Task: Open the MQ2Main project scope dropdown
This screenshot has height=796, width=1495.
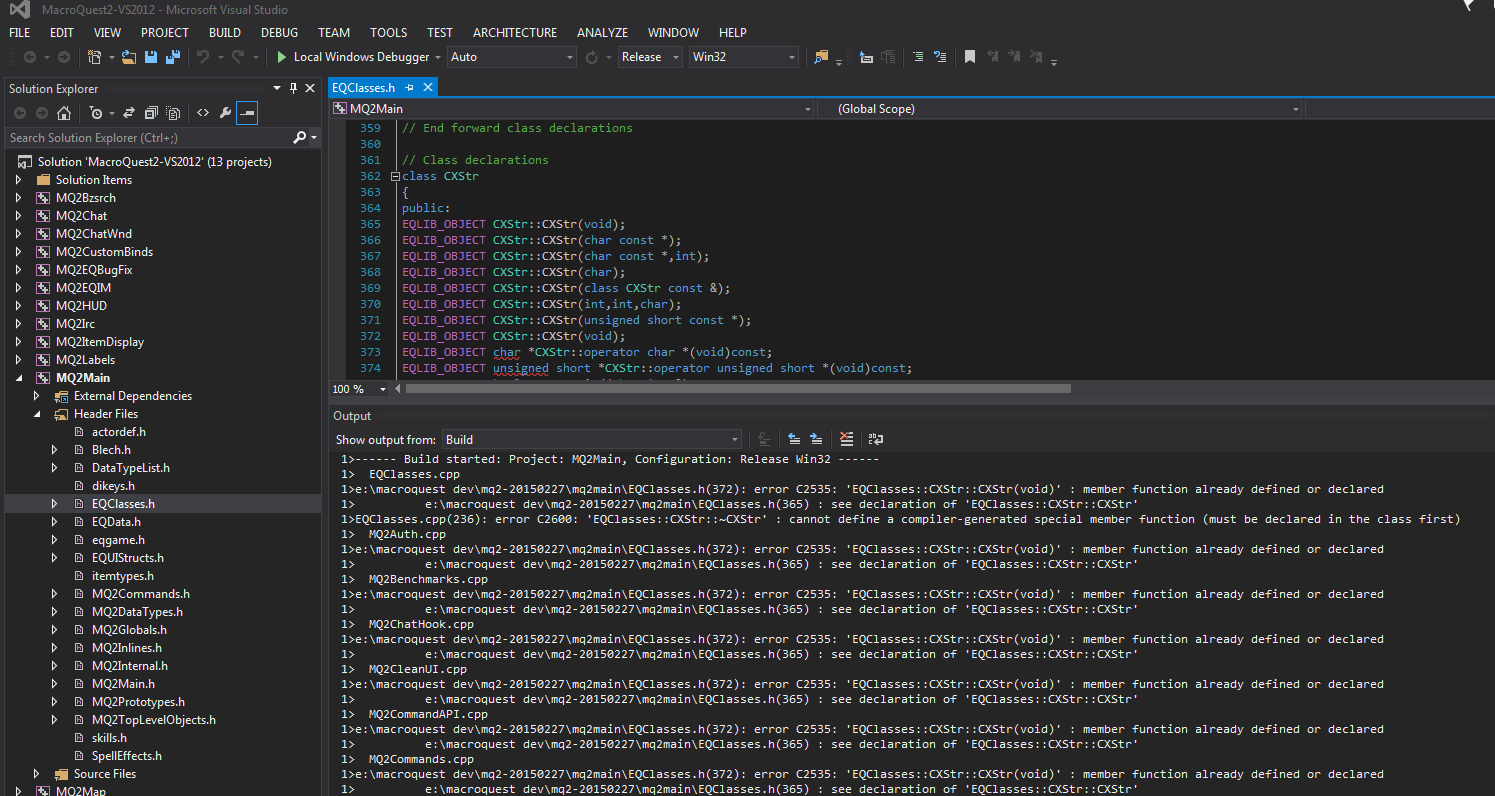Action: click(x=572, y=109)
